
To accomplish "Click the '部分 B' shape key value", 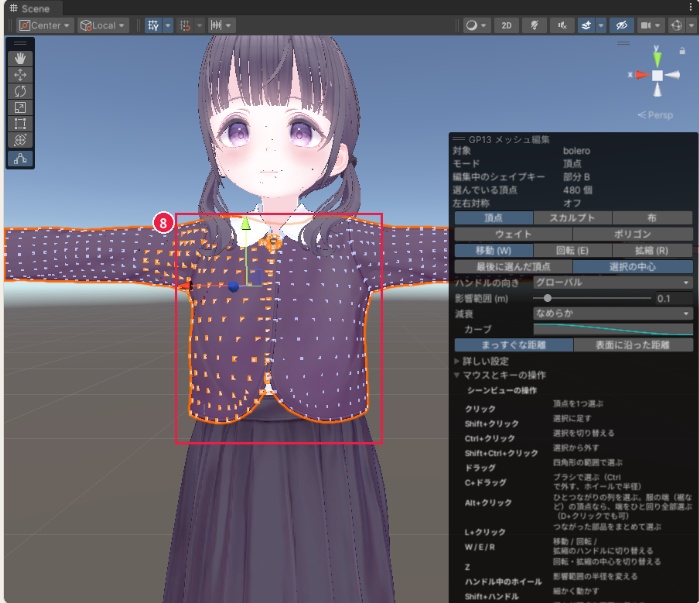I will 576,177.
